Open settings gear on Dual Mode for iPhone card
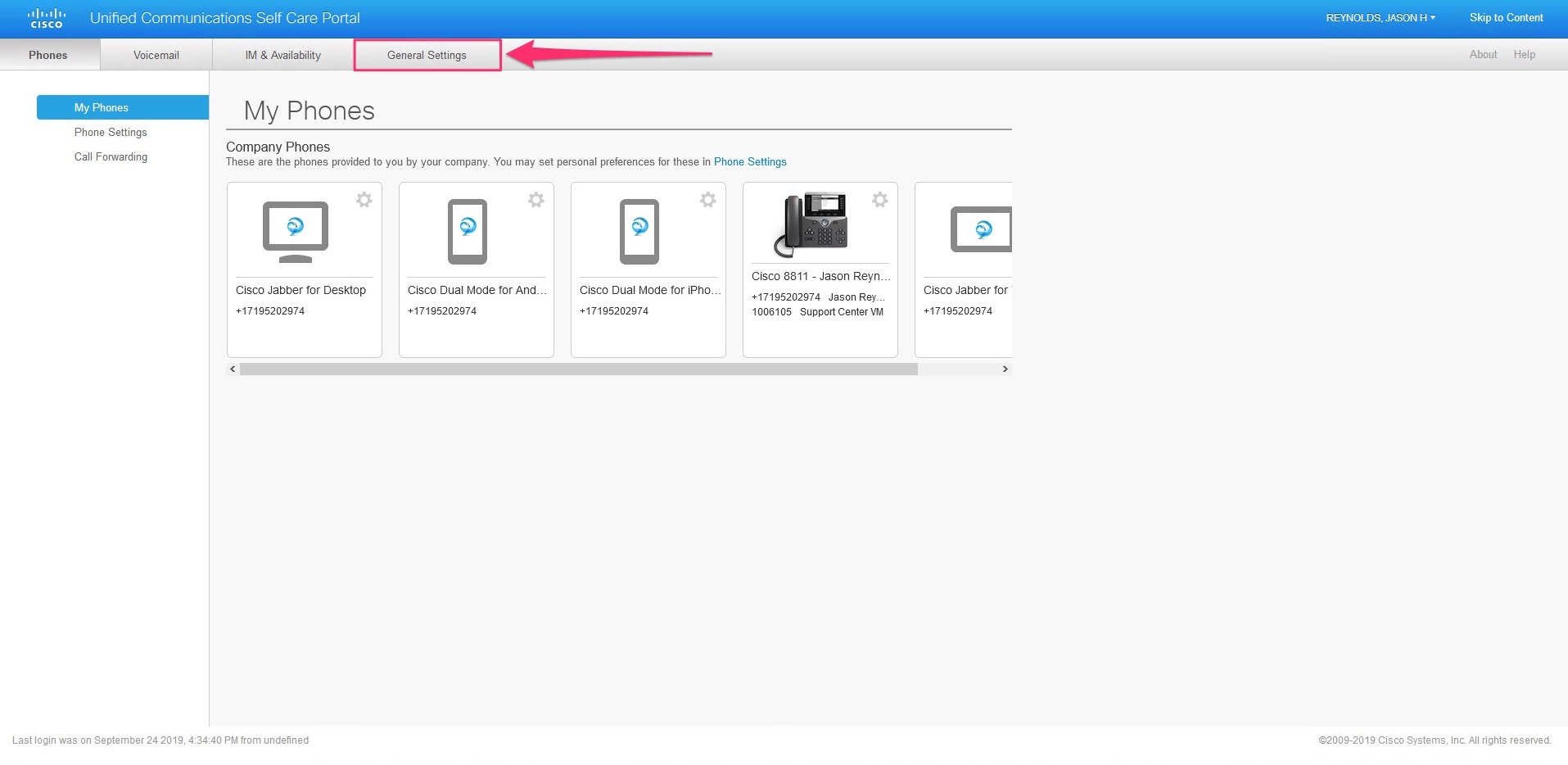This screenshot has height=765, width=1568. [708, 200]
